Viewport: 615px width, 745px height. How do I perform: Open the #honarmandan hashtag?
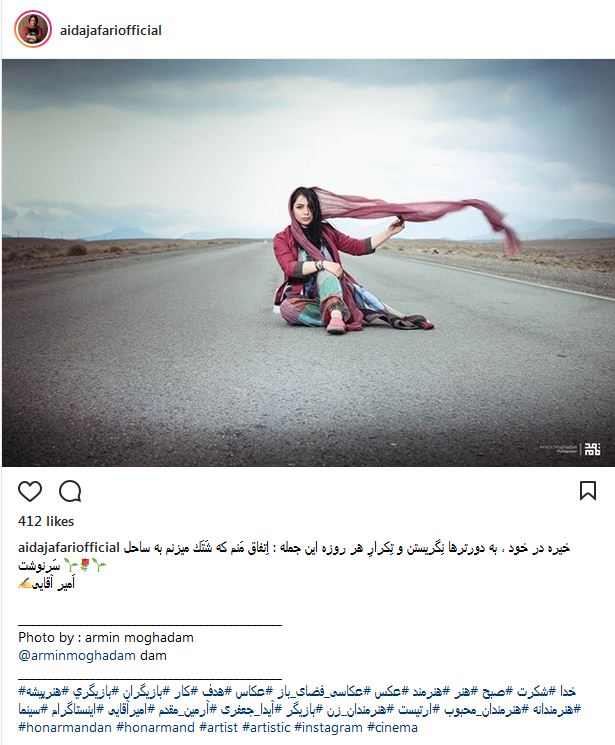pyautogui.click(x=65, y=727)
